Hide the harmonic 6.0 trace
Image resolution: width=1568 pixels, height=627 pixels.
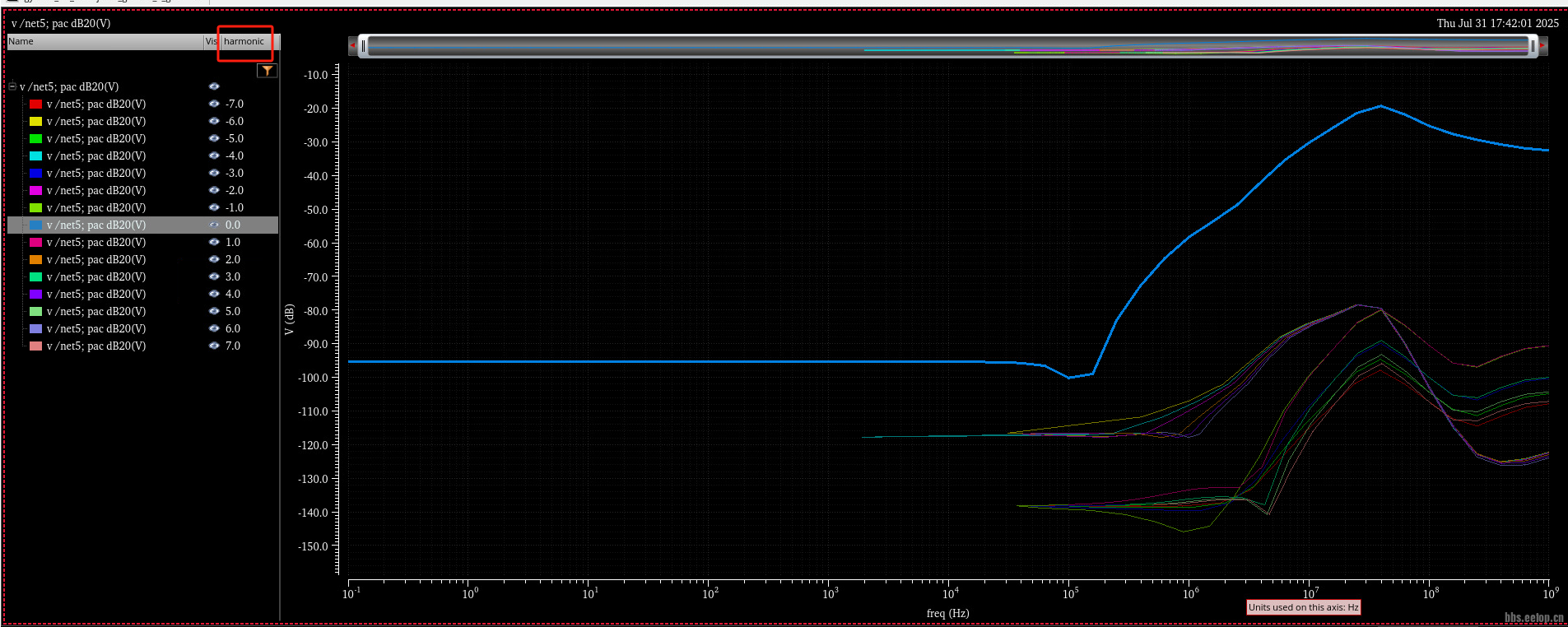[x=214, y=328]
